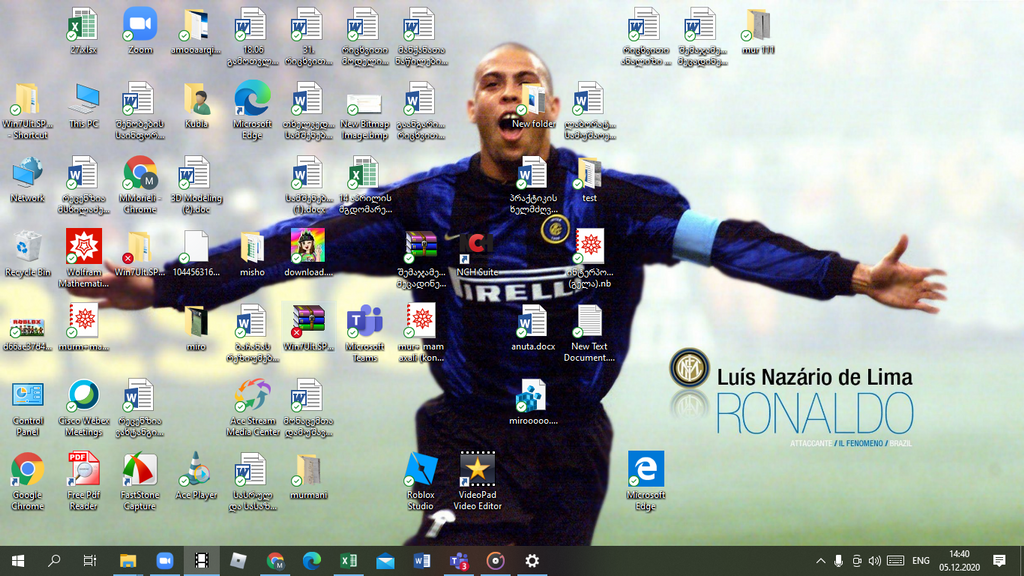Select the d66ae3764 Roblox image file
Viewport: 1024px width, 576px height.
click(27, 334)
